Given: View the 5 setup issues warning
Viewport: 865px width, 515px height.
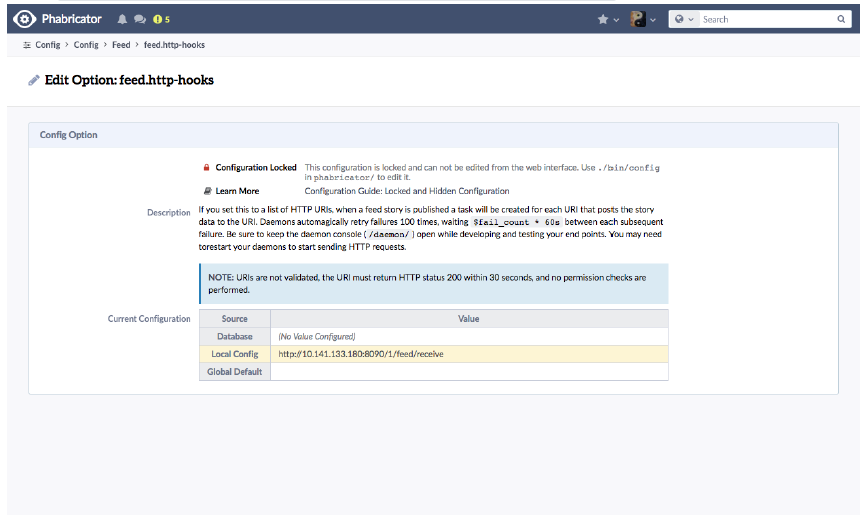Looking at the screenshot, I should [162, 19].
